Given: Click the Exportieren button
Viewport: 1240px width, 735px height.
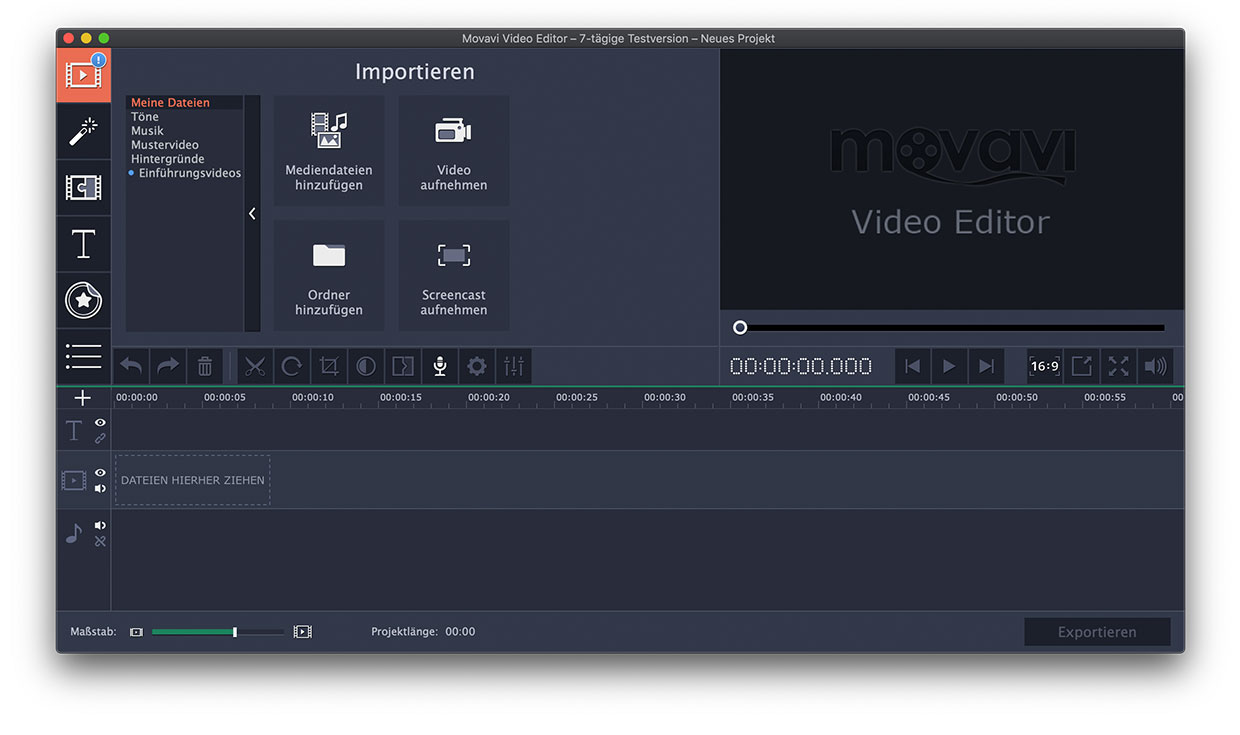Looking at the screenshot, I should tap(1097, 632).
